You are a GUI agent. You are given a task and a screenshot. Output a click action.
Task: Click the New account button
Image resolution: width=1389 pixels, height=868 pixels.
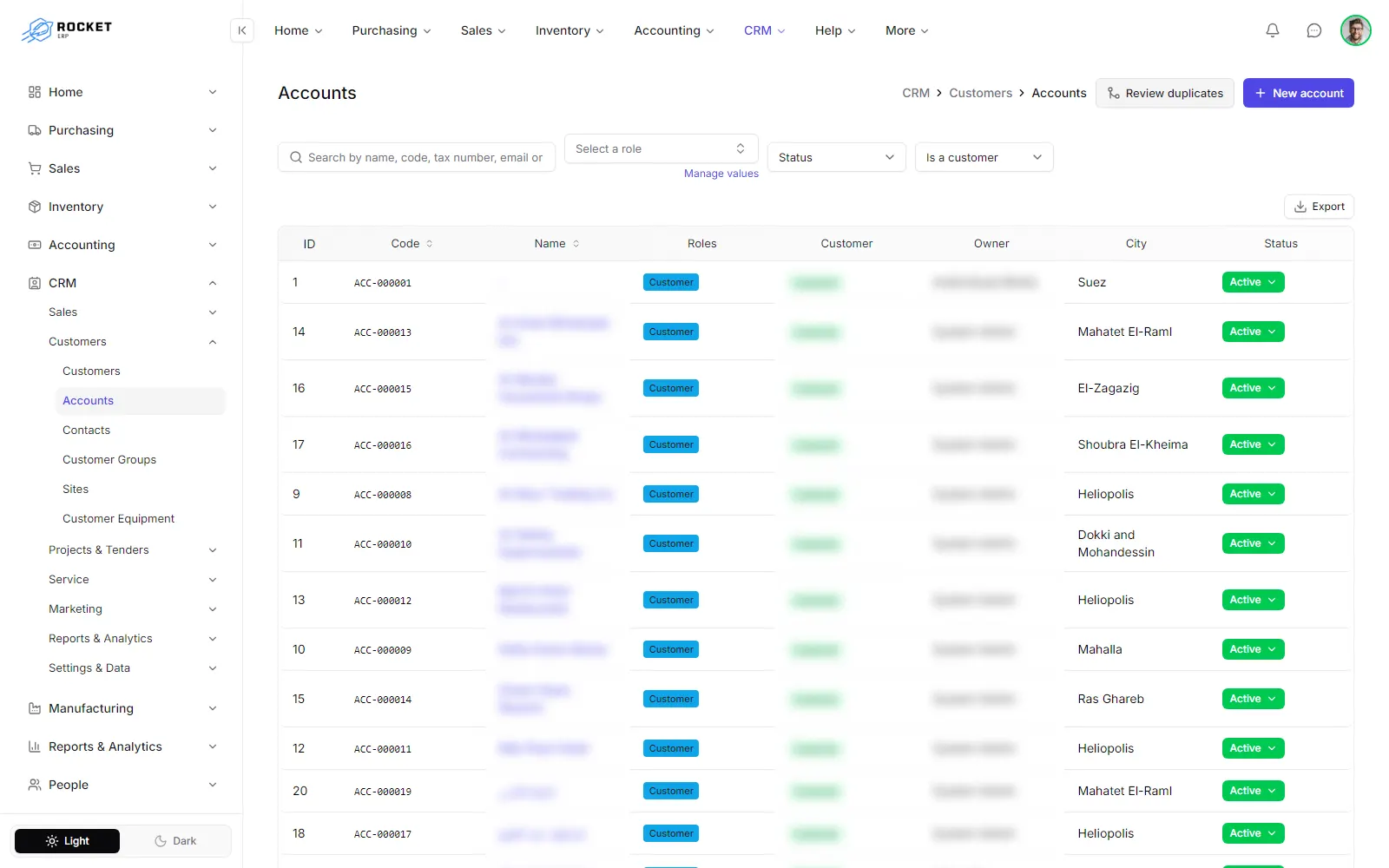coord(1299,93)
